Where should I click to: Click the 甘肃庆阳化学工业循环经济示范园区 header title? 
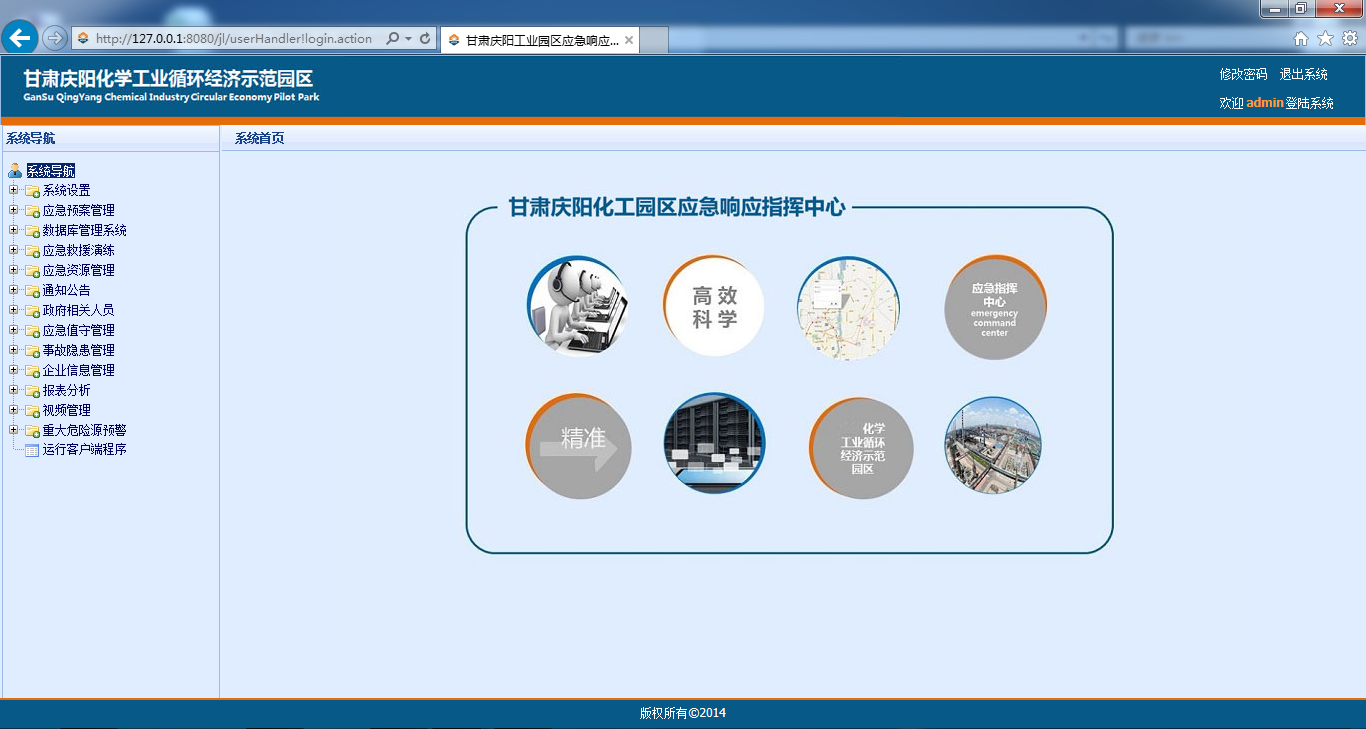168,79
